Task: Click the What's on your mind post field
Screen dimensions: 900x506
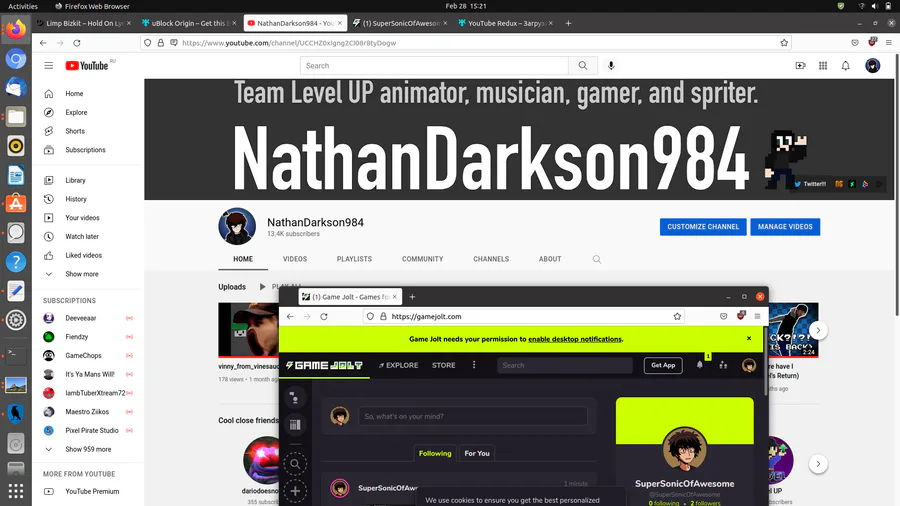Action: pos(473,416)
